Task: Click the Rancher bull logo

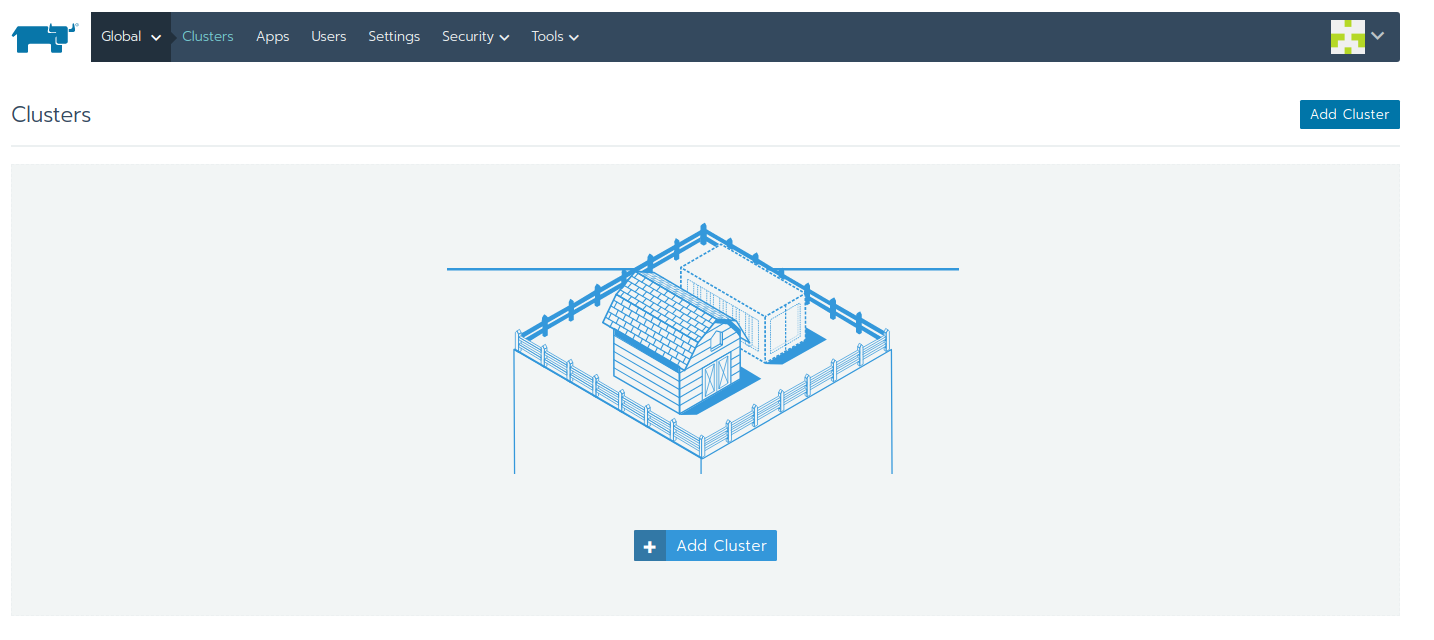Action: tap(44, 37)
